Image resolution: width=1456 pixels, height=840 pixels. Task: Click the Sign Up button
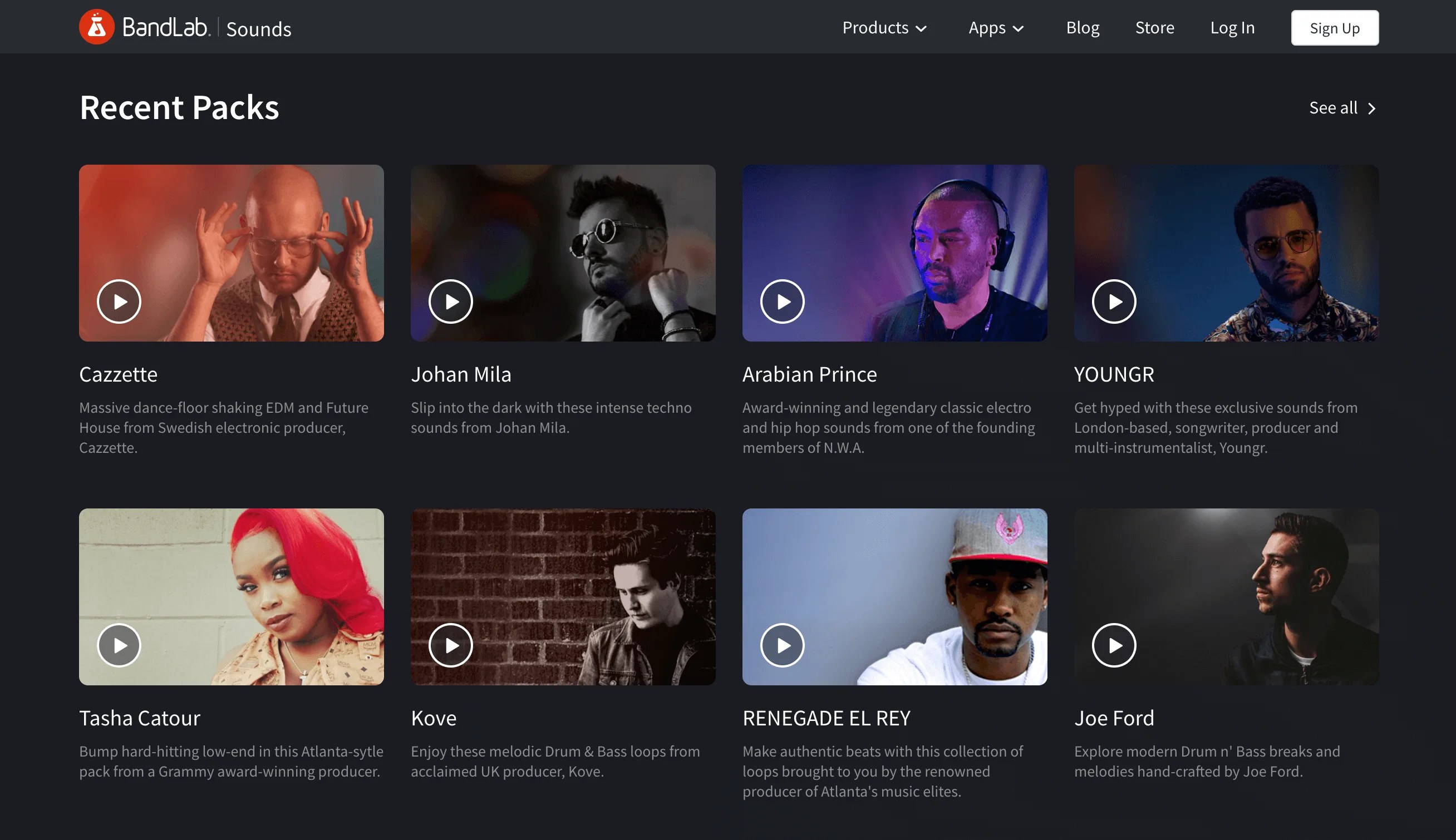click(1334, 28)
